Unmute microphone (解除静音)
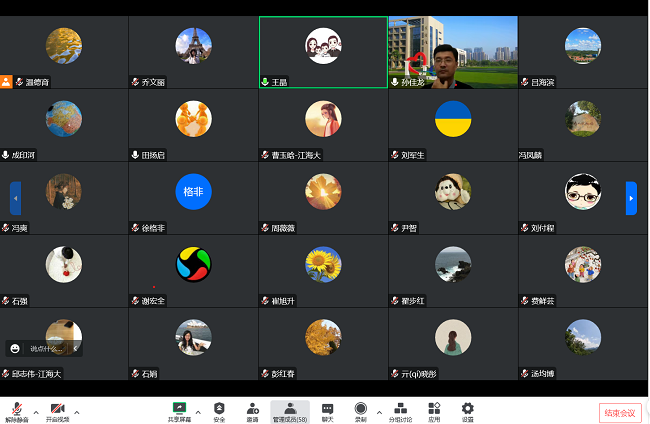Viewport: 650px width, 424px height. (16, 410)
